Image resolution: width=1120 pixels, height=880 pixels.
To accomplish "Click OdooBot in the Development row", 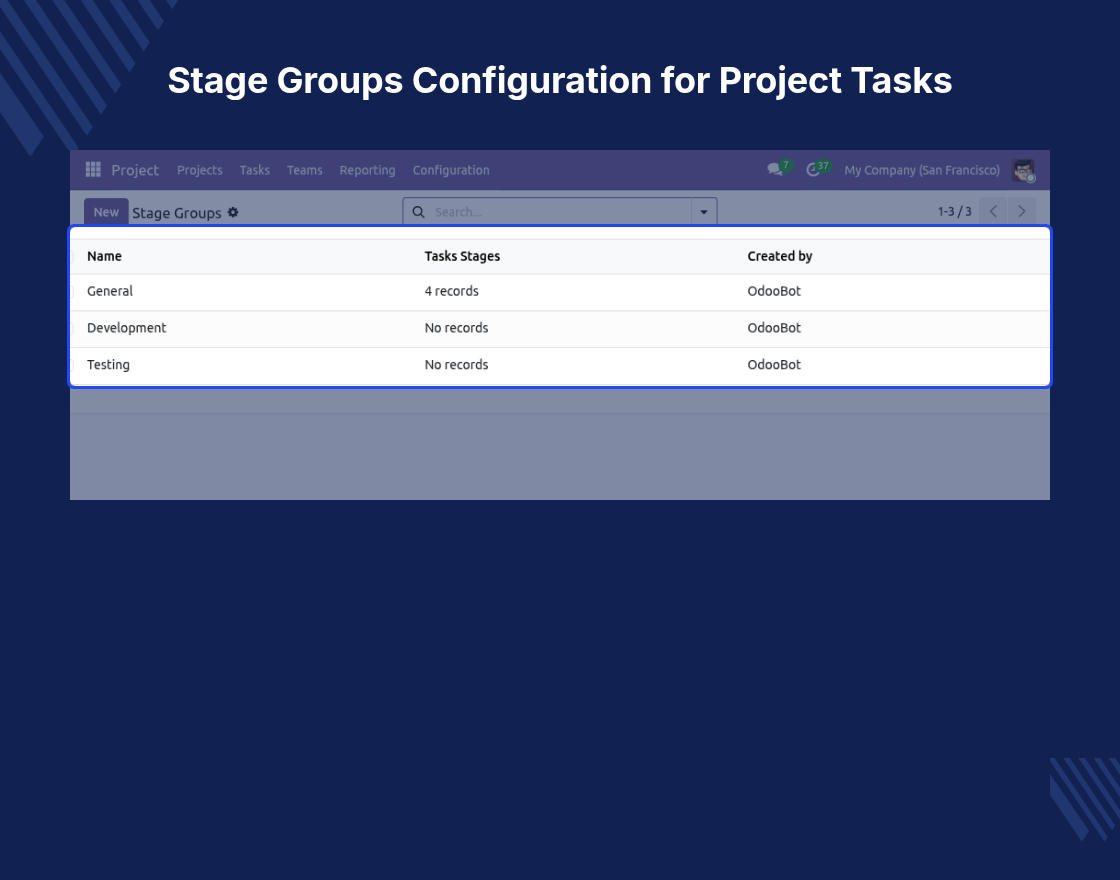I will coord(774,328).
